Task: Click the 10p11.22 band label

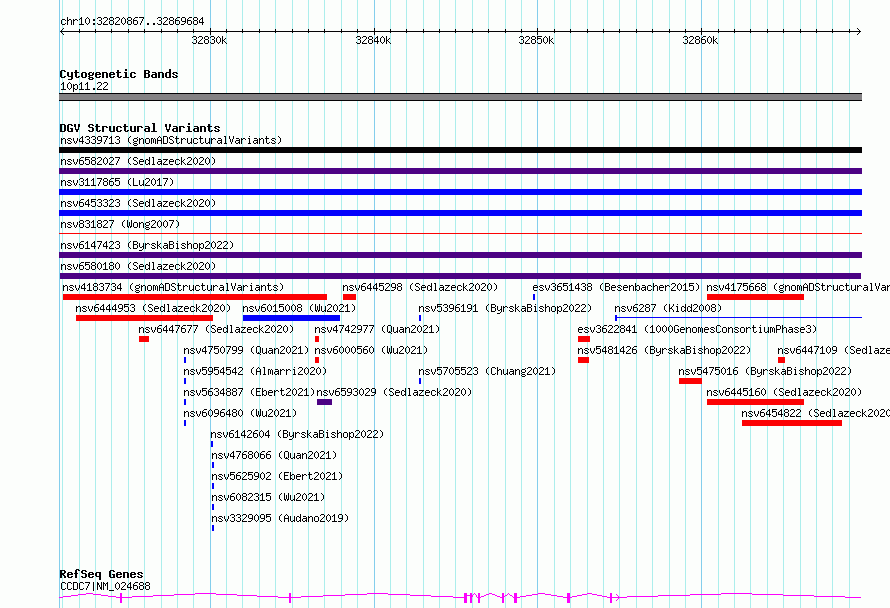Action: click(84, 86)
